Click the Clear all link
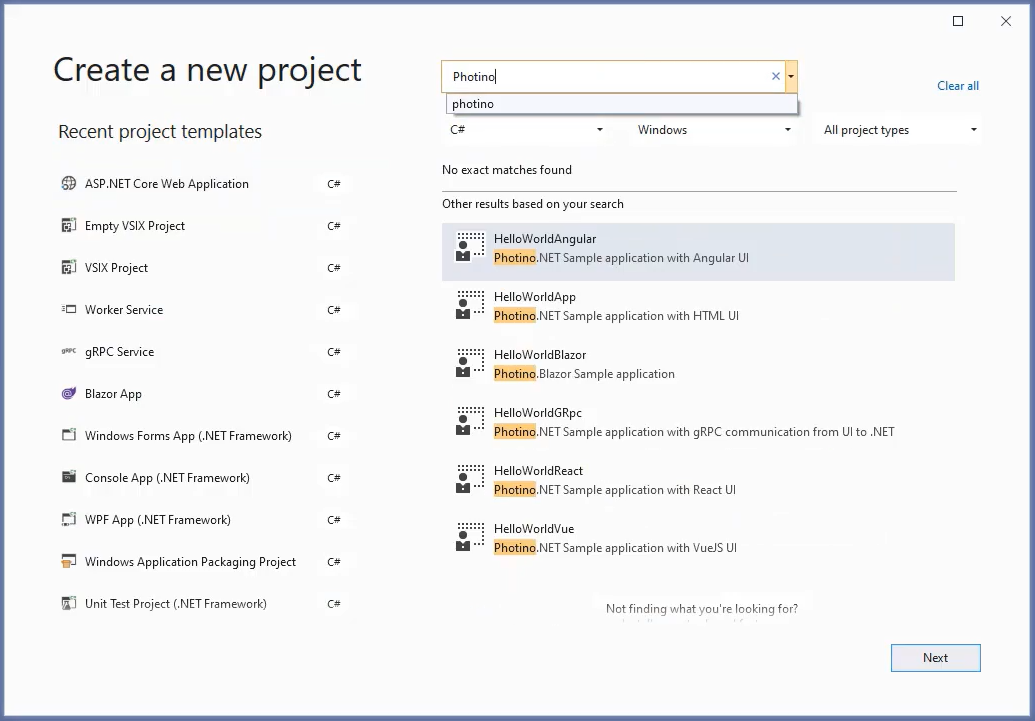1035x721 pixels. click(958, 86)
